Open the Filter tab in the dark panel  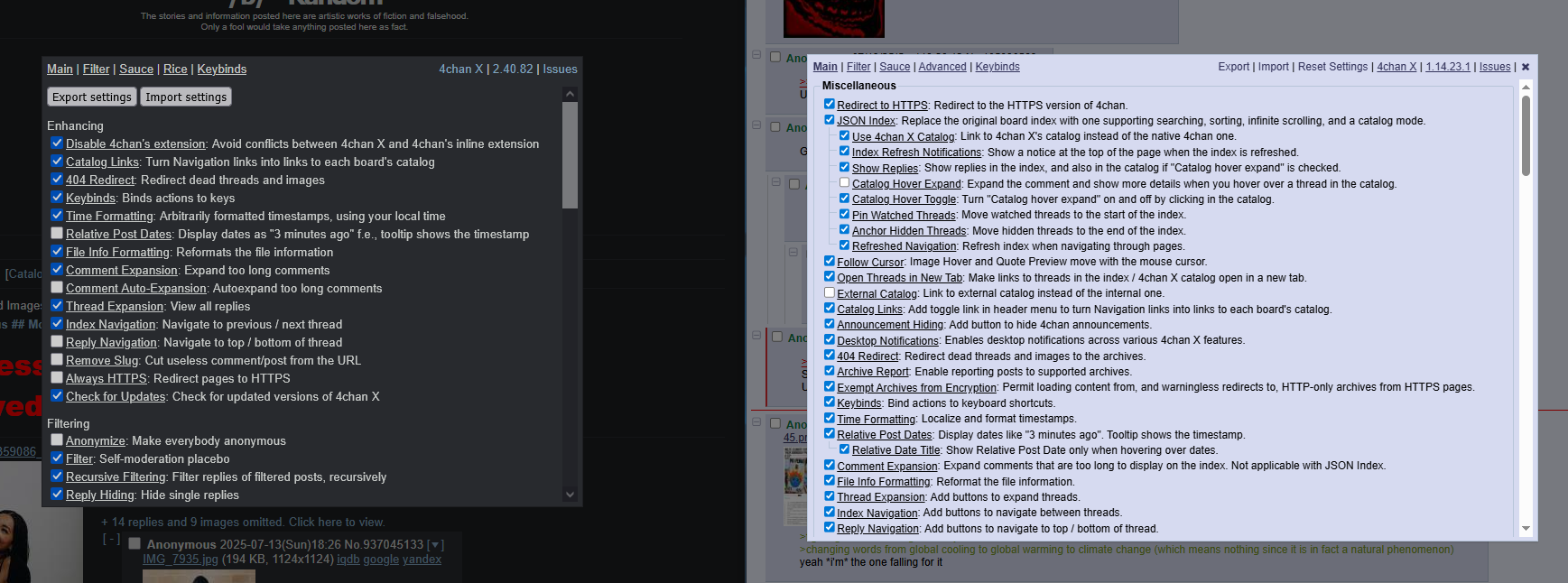97,69
